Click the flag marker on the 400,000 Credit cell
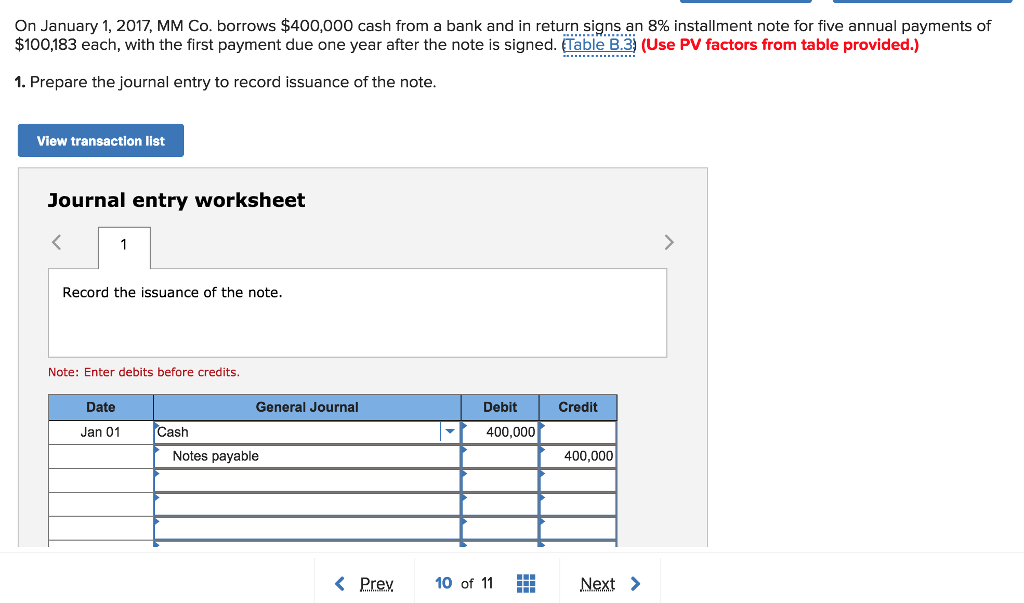Viewport: 1024px width, 603px height. pyautogui.click(x=541, y=449)
